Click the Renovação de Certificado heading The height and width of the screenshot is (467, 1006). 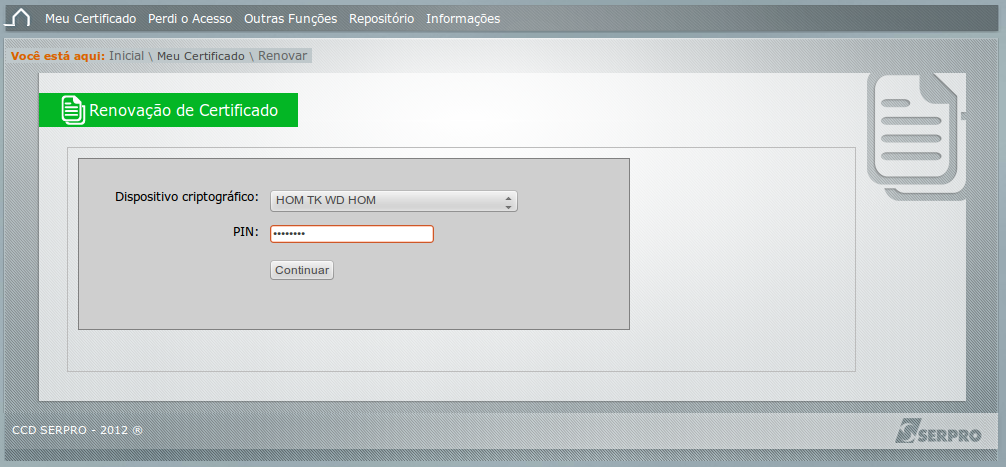click(183, 110)
